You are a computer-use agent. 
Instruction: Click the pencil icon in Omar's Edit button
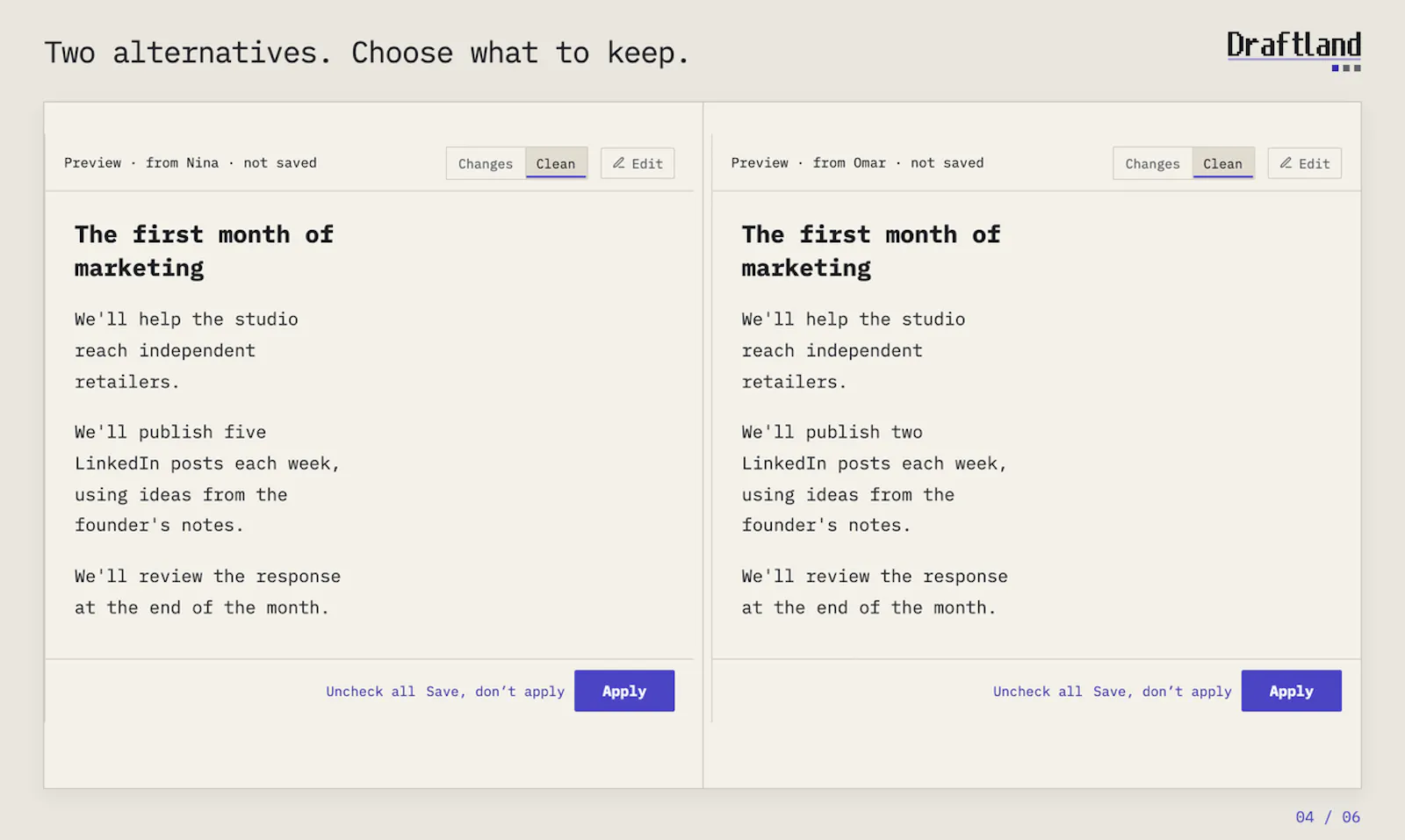pyautogui.click(x=1286, y=163)
